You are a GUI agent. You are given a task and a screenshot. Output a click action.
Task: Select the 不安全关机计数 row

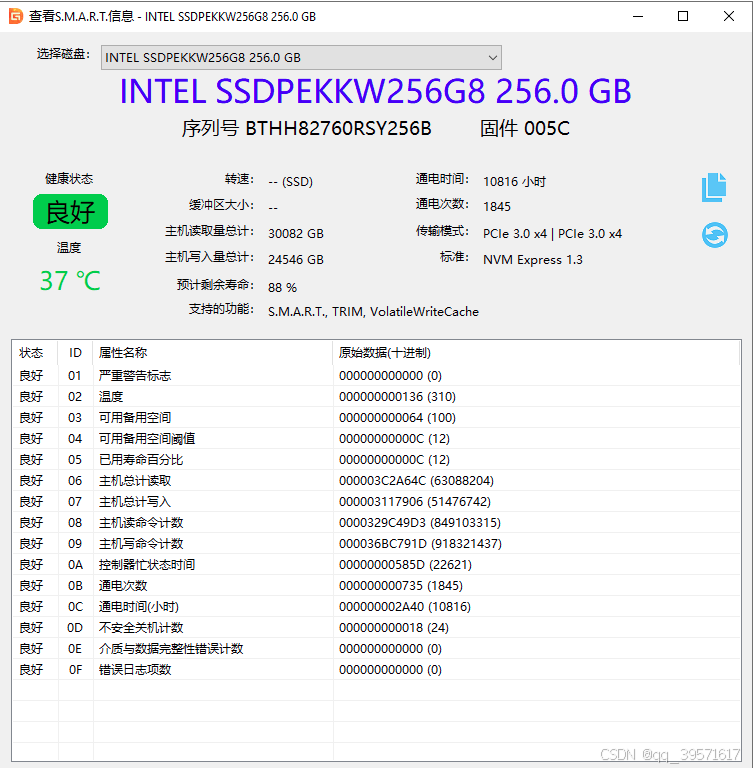pos(376,628)
